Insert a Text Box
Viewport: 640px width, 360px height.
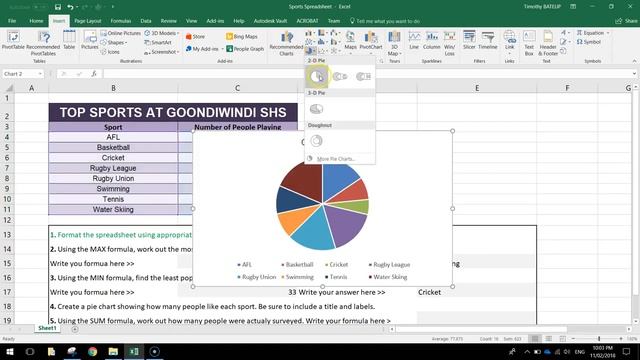(x=529, y=42)
